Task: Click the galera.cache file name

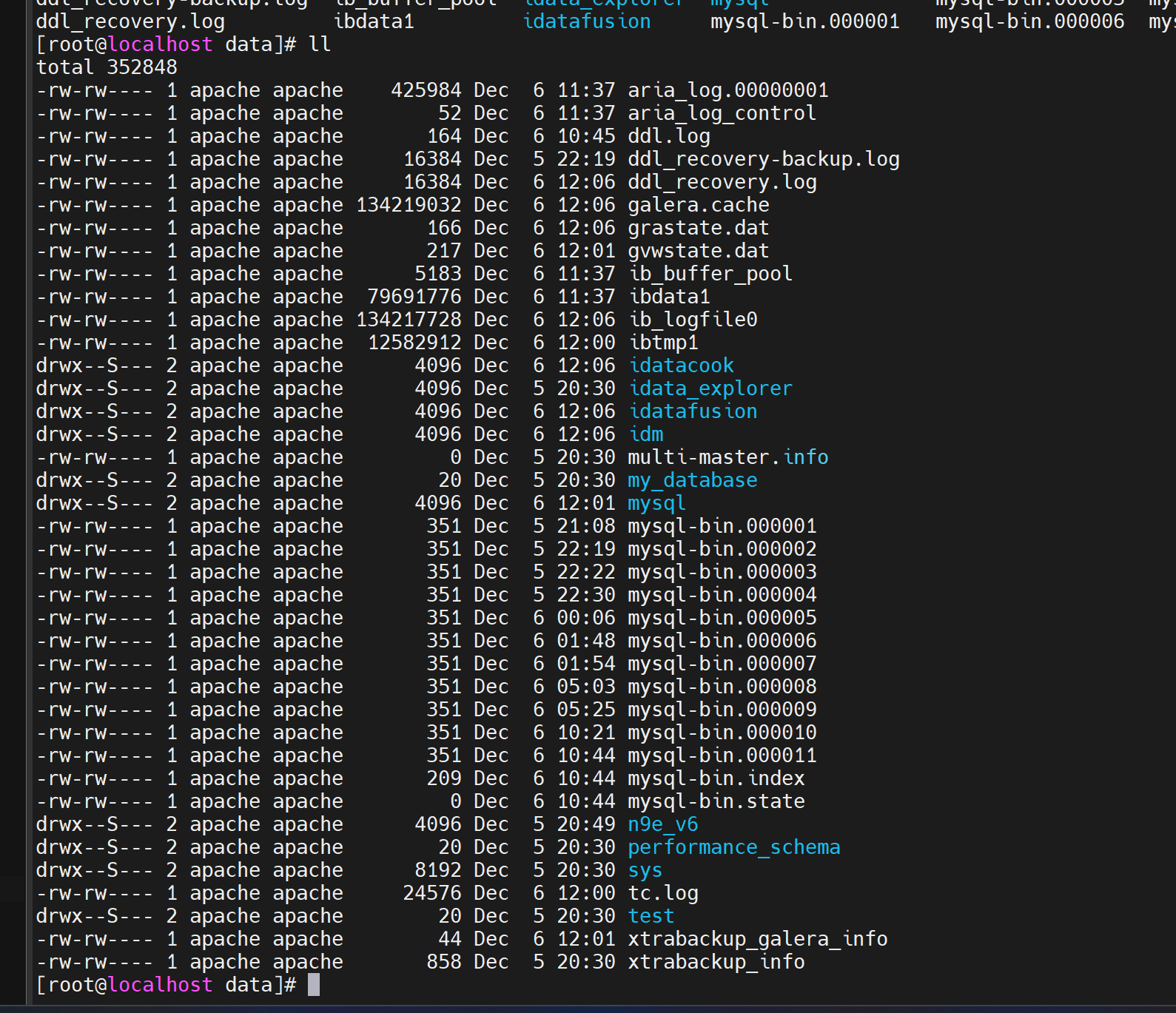Action: click(x=698, y=205)
